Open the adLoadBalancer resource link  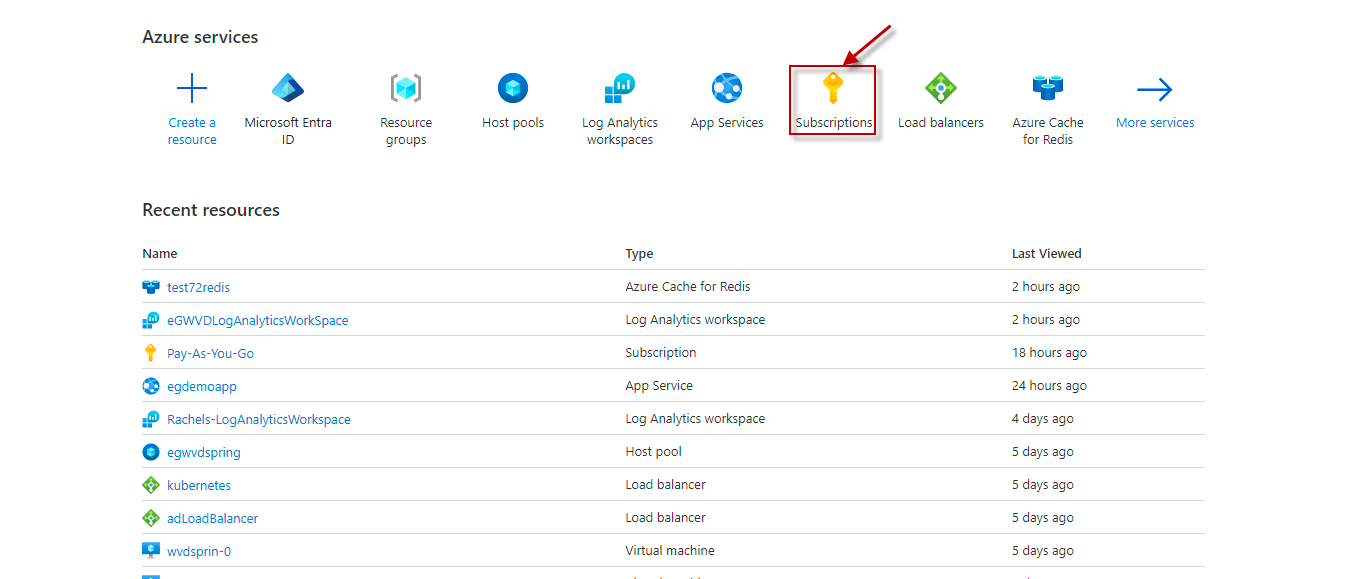click(x=213, y=518)
